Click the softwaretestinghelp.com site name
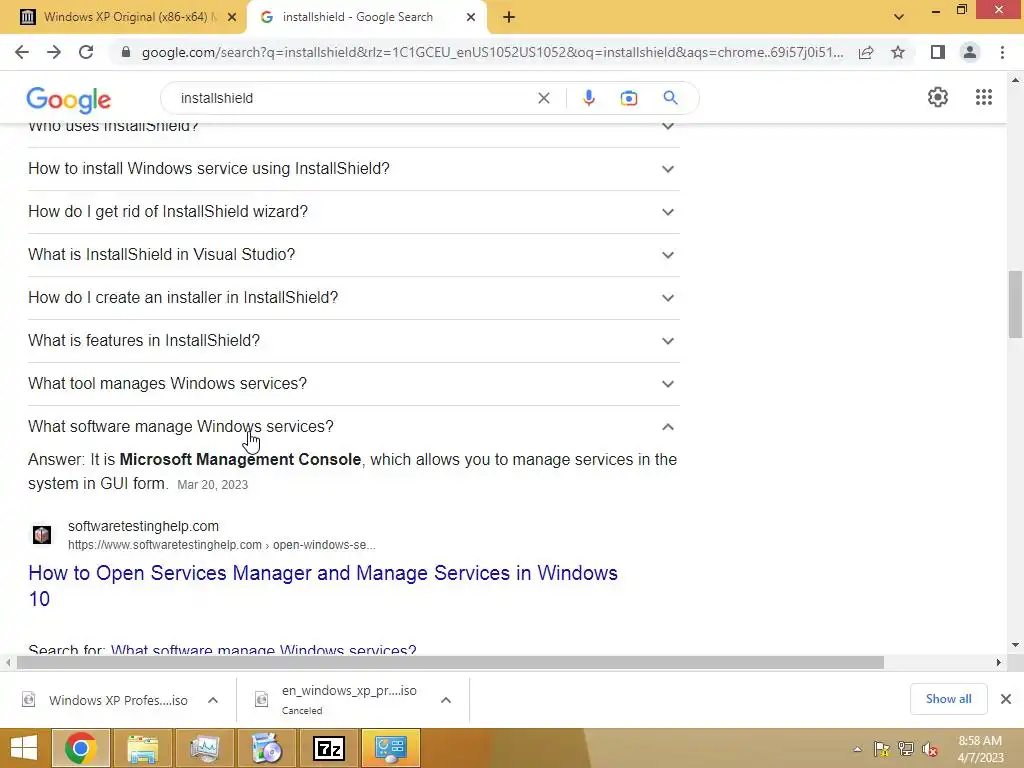 [x=143, y=526]
